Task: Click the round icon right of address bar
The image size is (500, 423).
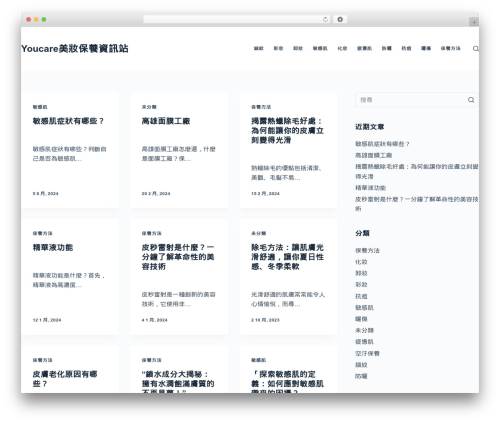Action: tap(340, 20)
